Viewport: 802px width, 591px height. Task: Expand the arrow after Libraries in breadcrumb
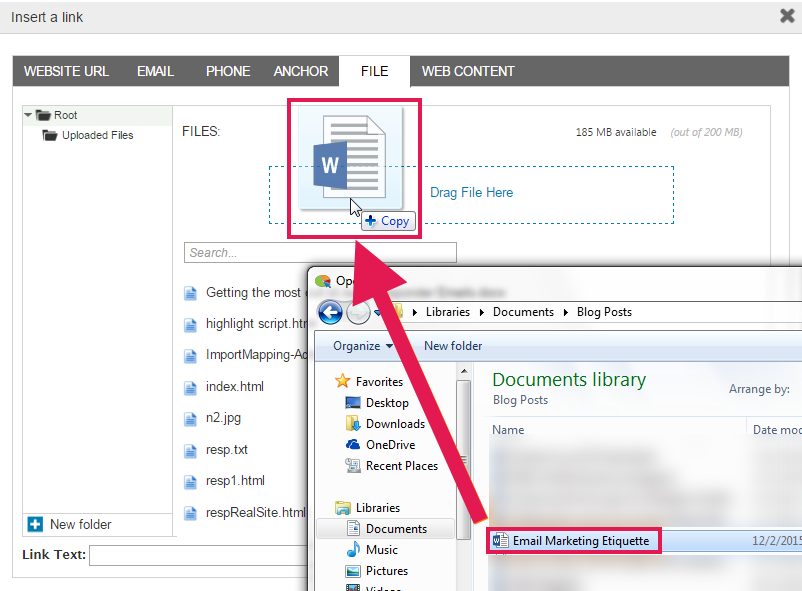click(x=481, y=313)
